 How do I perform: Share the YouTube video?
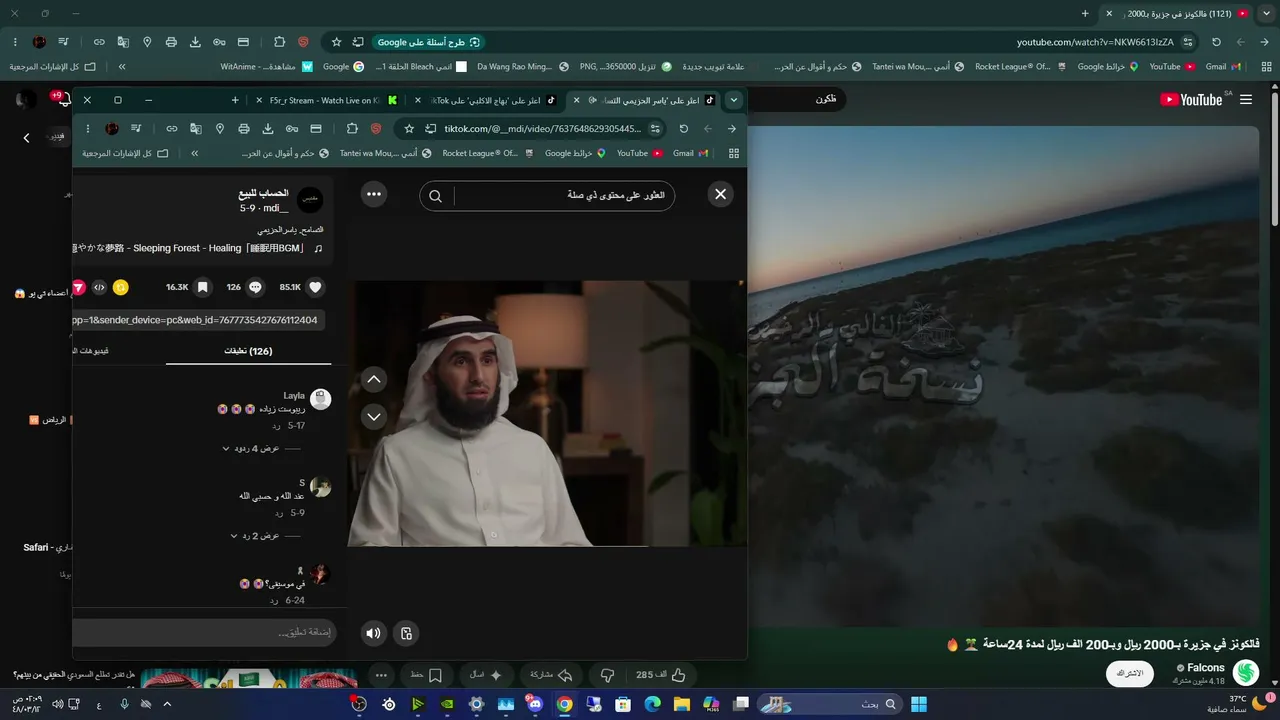pyautogui.click(x=551, y=675)
